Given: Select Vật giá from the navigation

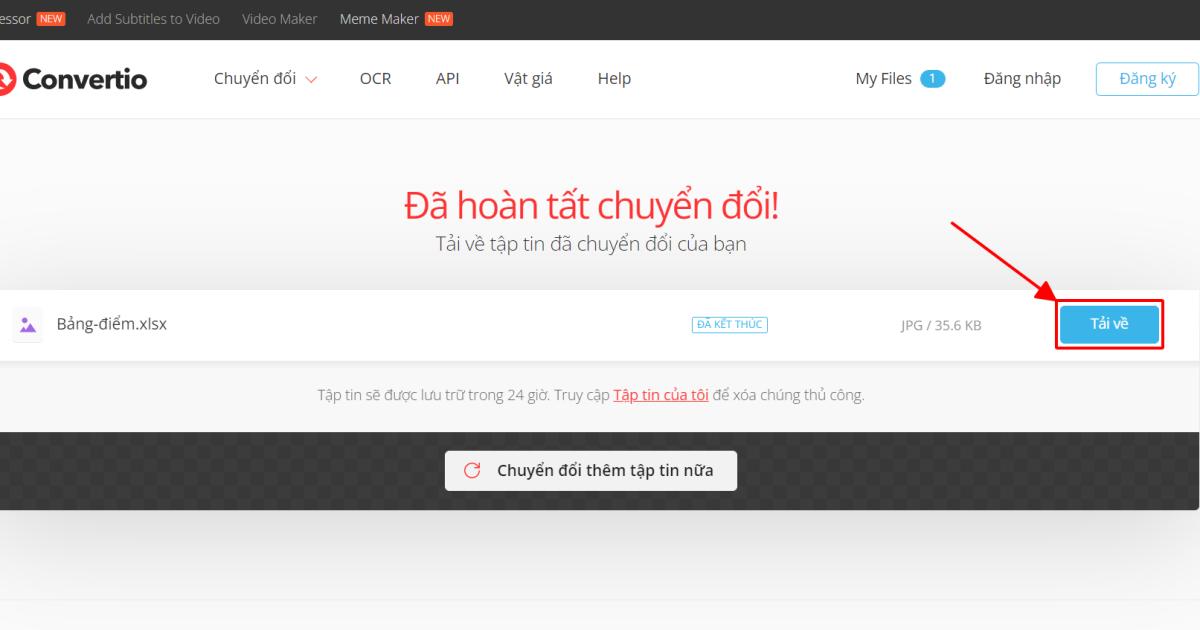Looking at the screenshot, I should (x=527, y=78).
